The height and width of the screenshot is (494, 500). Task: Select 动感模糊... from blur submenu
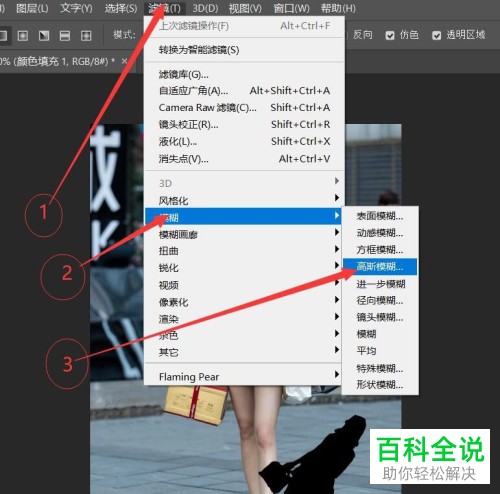click(x=380, y=233)
